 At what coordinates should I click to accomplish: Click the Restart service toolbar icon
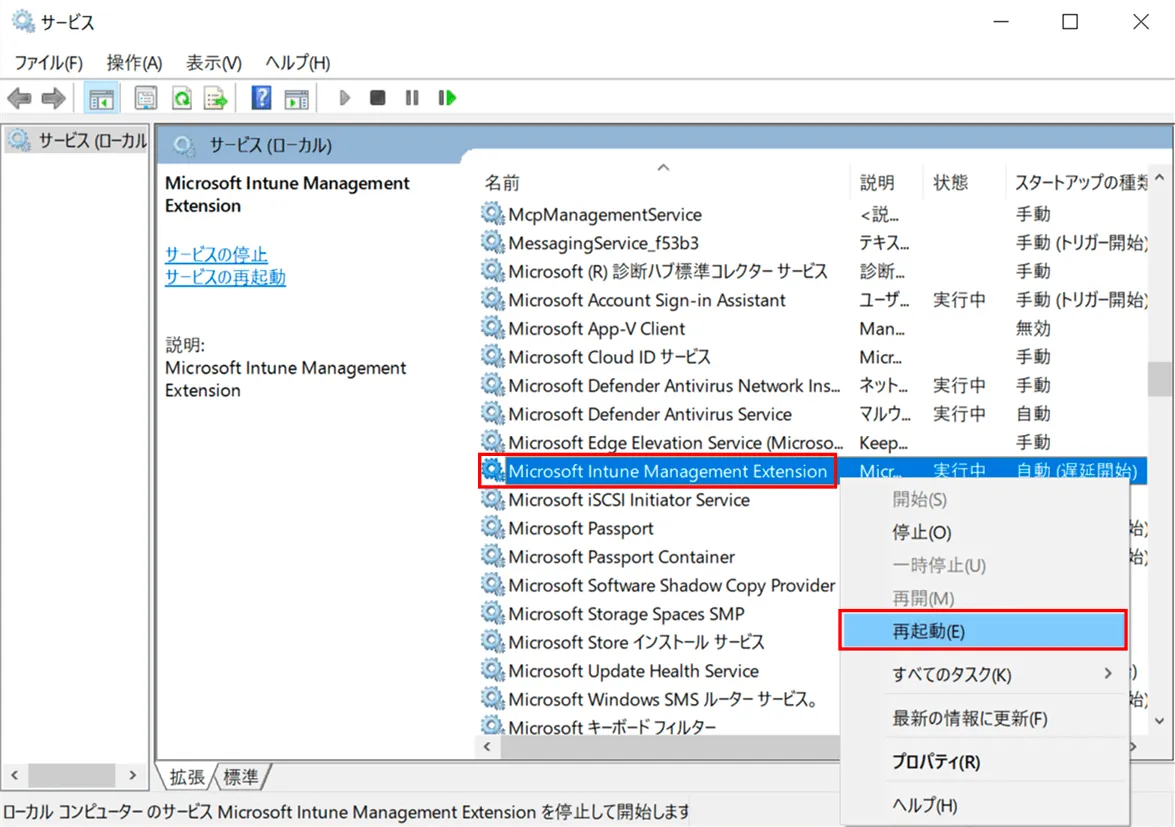coord(447,98)
